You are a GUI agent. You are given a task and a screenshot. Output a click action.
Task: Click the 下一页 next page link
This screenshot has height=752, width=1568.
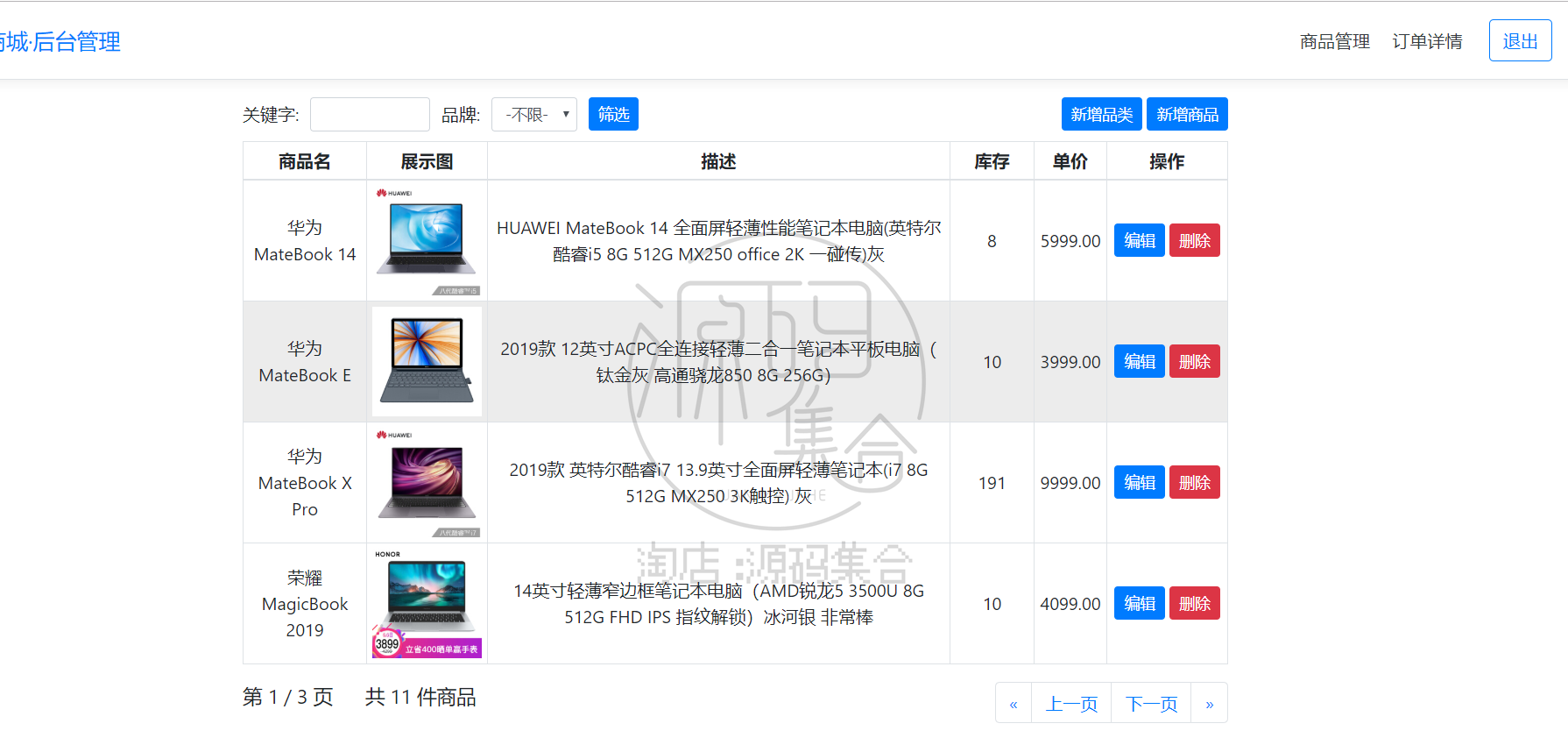coord(1151,703)
